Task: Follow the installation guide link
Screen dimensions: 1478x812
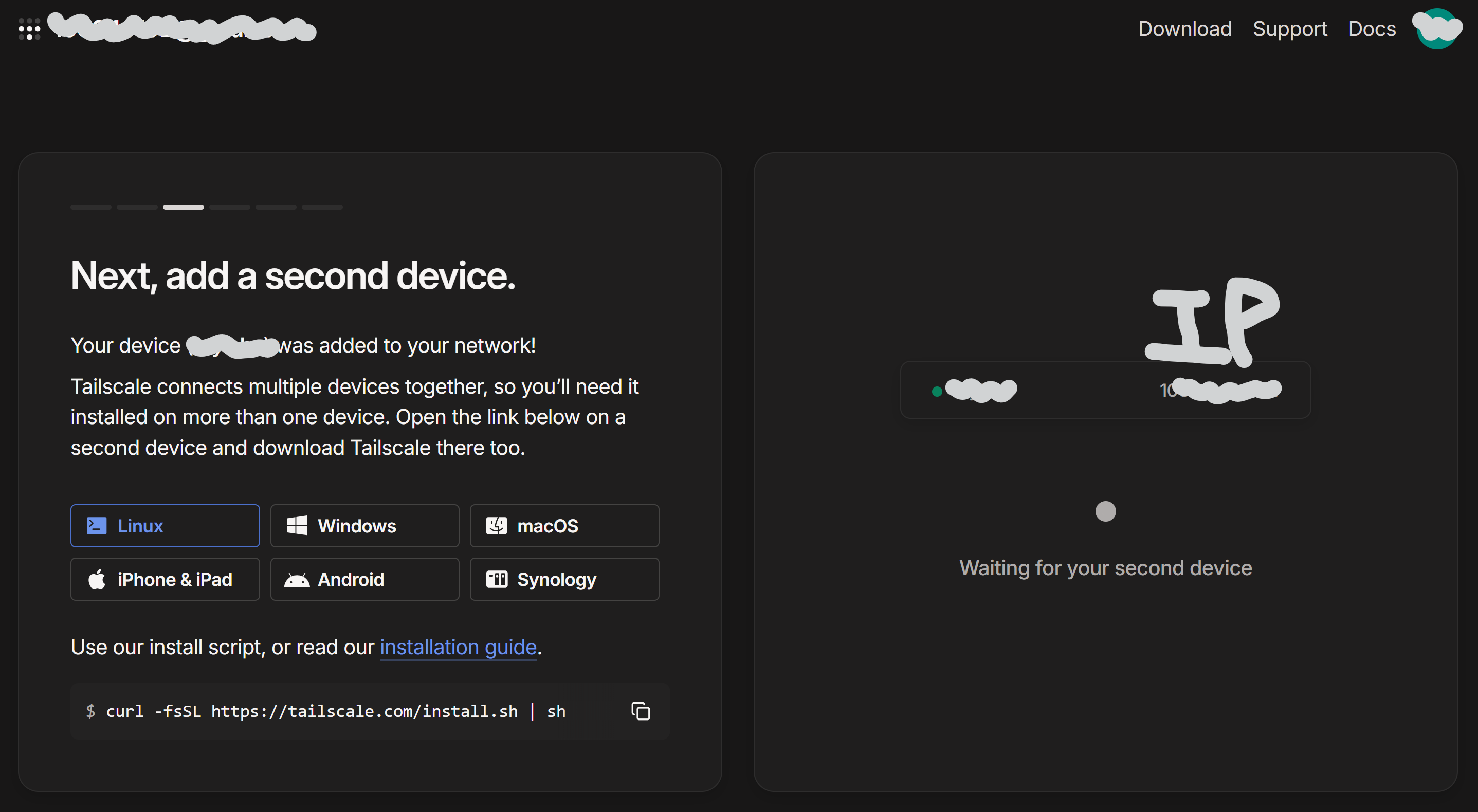Action: coord(458,647)
